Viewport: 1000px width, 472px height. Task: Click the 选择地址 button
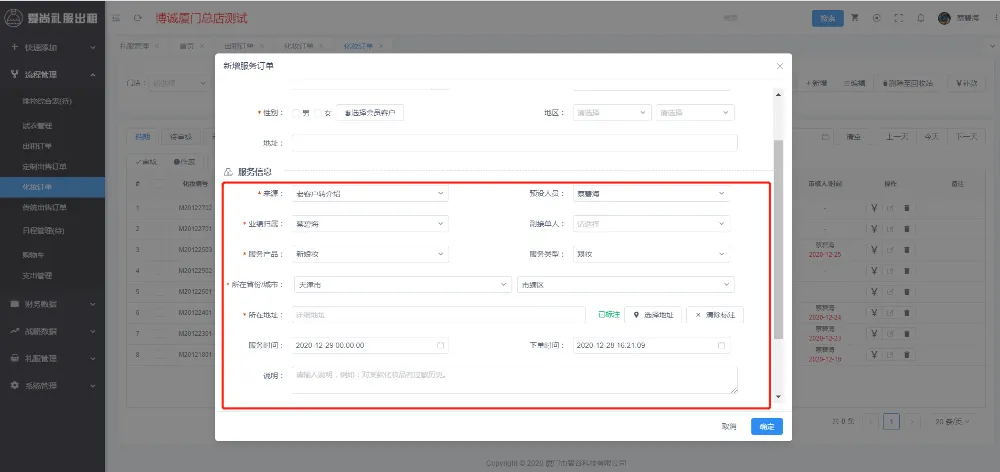pyautogui.click(x=654, y=315)
